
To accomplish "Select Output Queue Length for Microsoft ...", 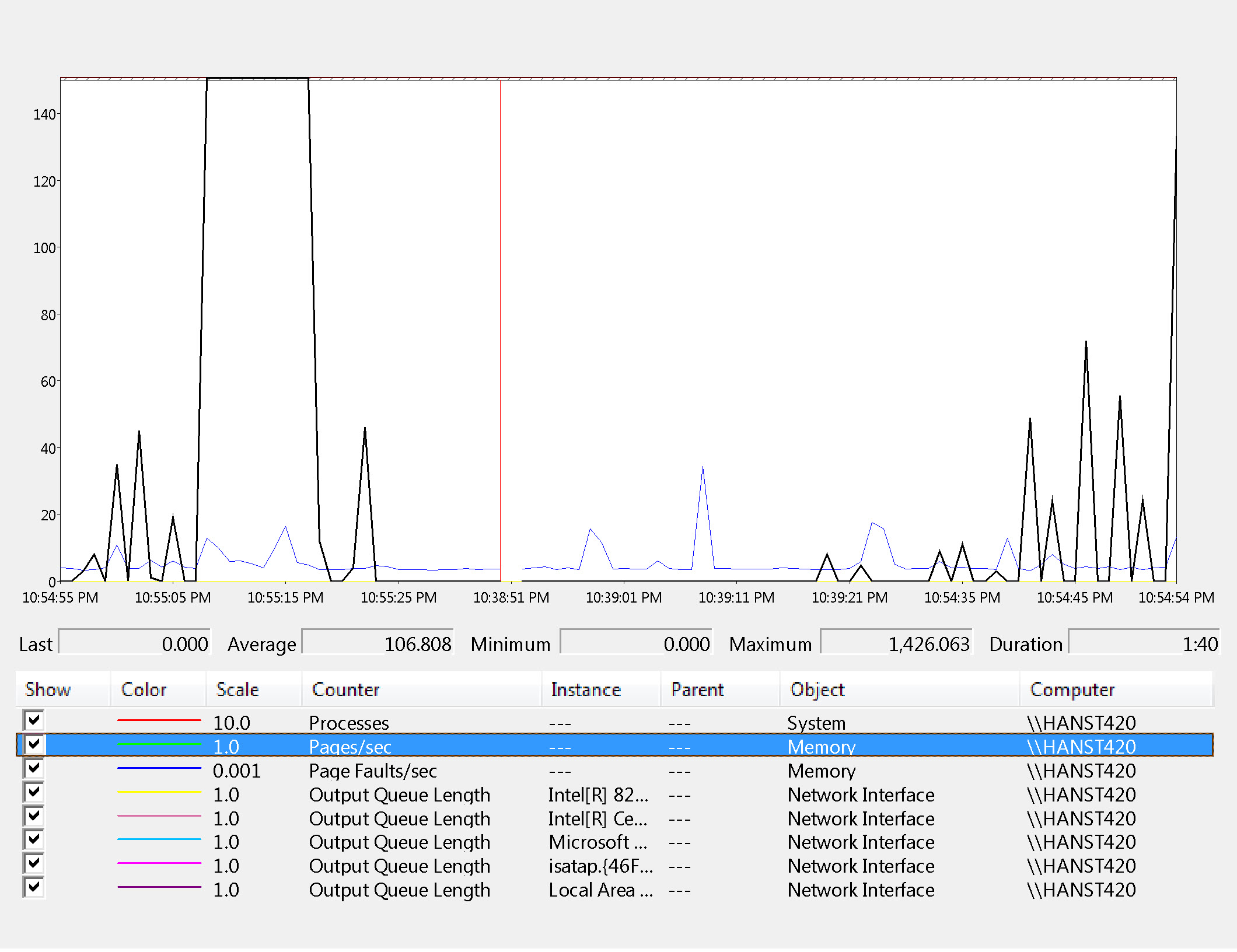I will tap(400, 842).
